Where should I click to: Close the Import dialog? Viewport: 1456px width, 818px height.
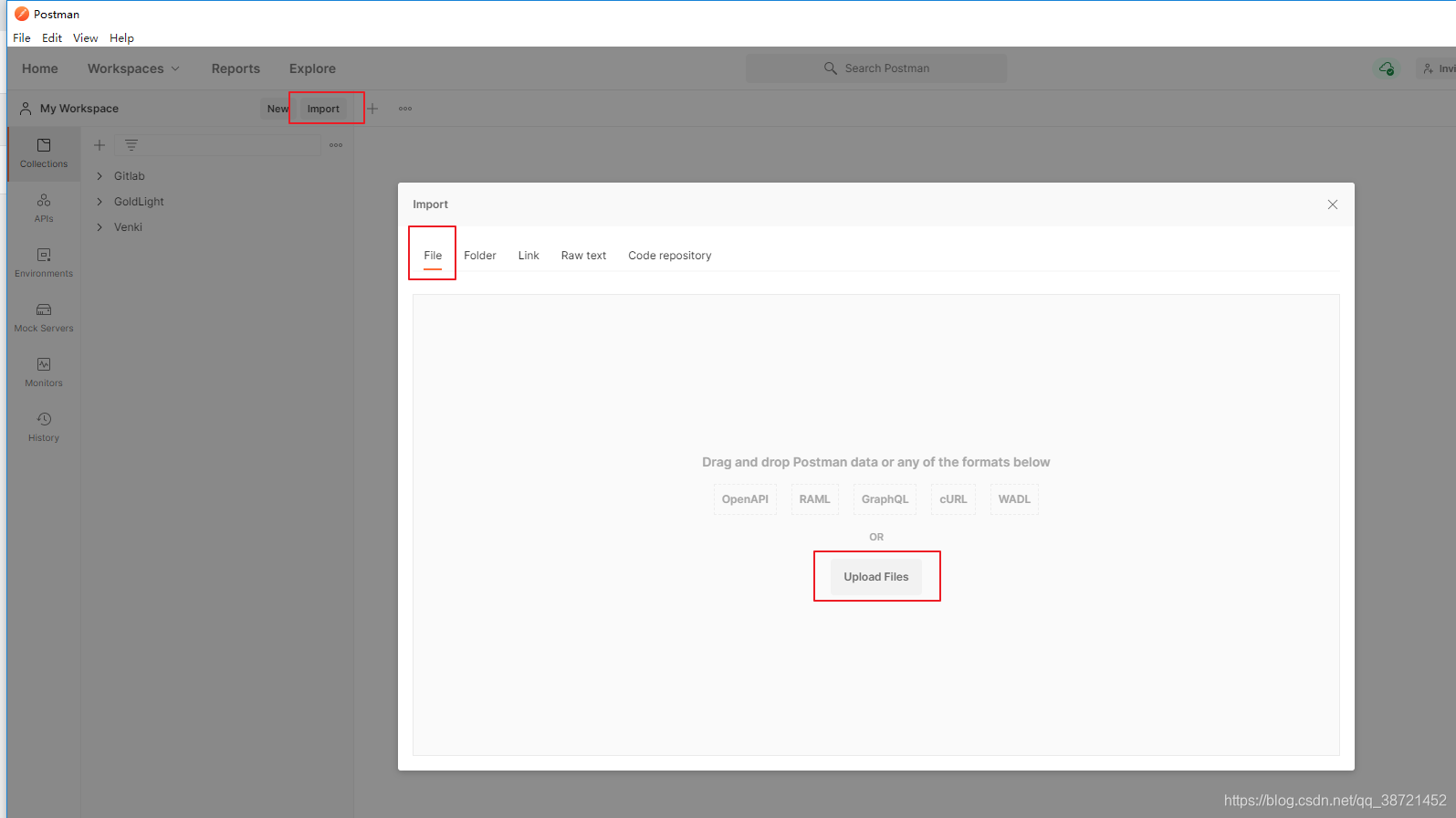pos(1333,204)
